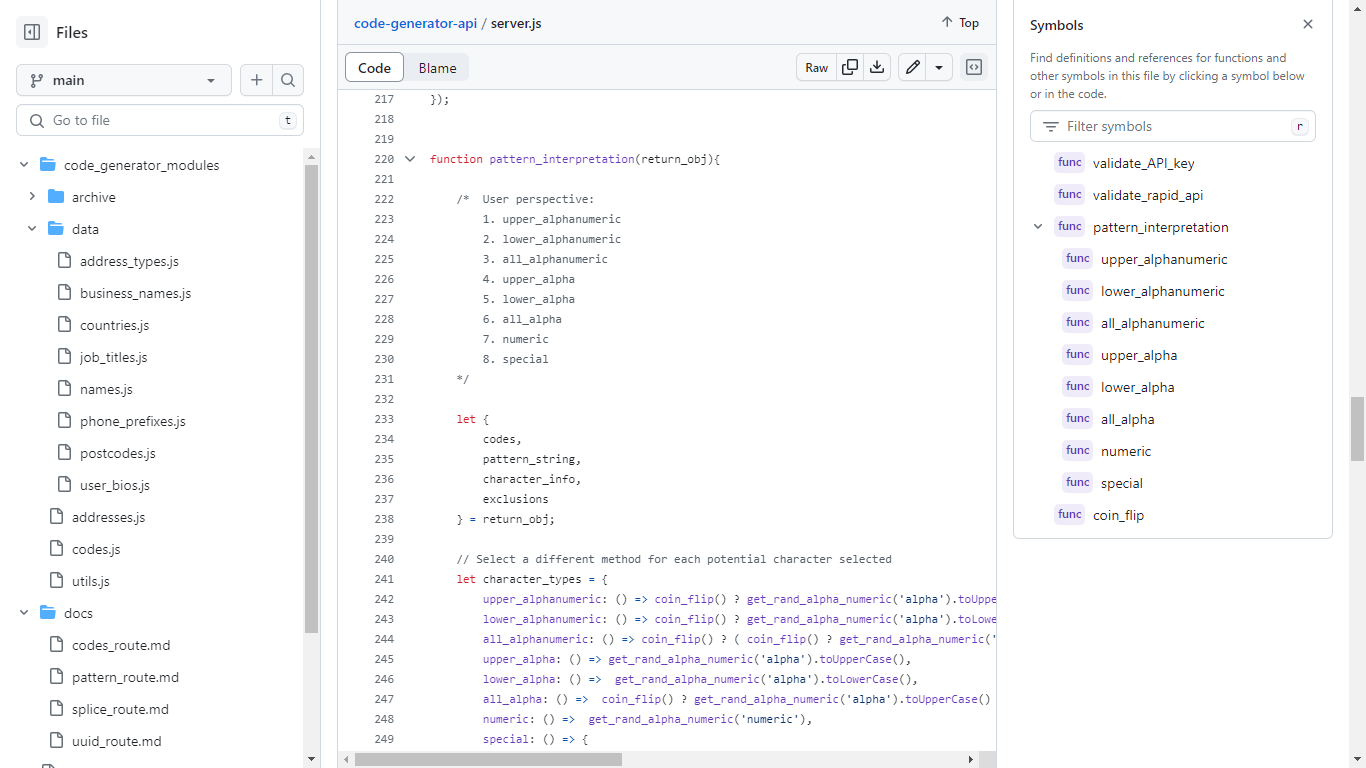Image resolution: width=1366 pixels, height=768 pixels.
Task: Click line number 233
Action: [384, 419]
